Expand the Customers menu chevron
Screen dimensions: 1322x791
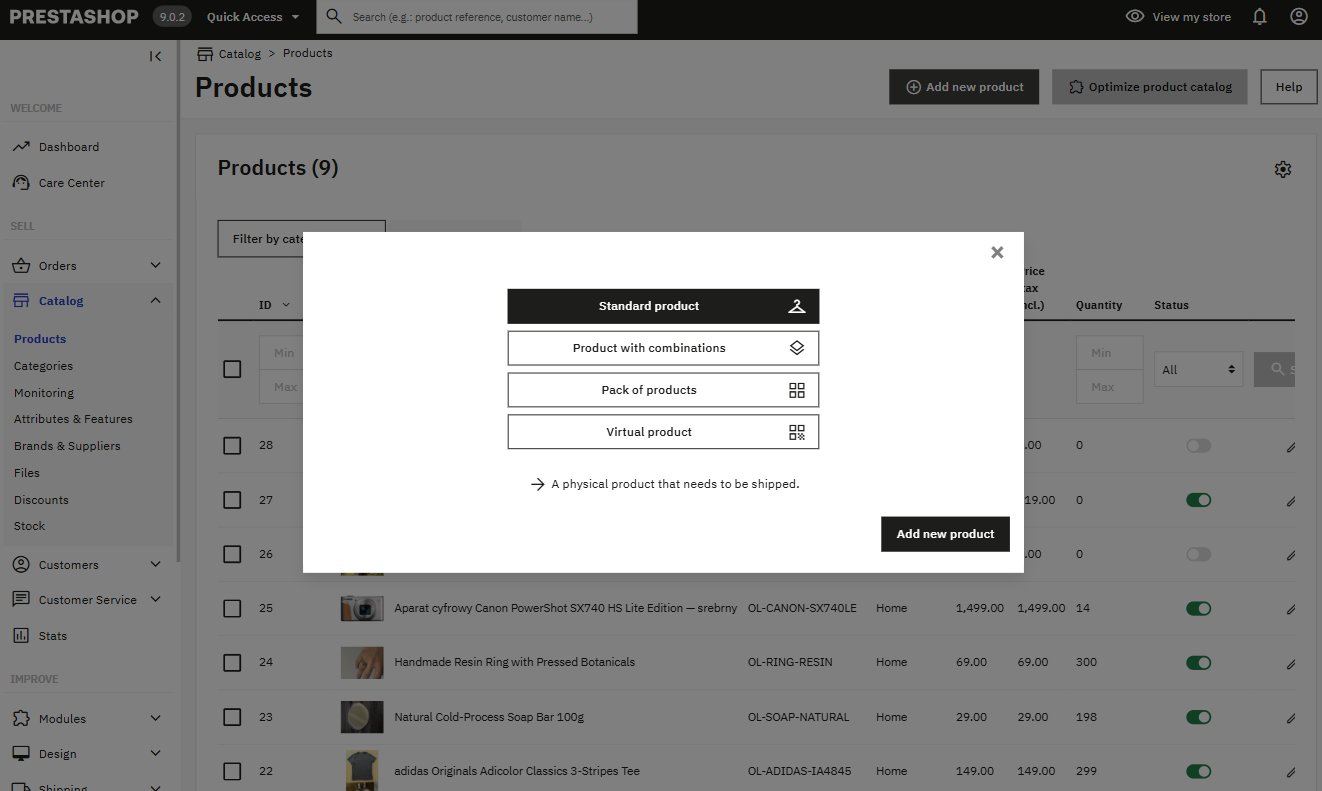[155, 564]
